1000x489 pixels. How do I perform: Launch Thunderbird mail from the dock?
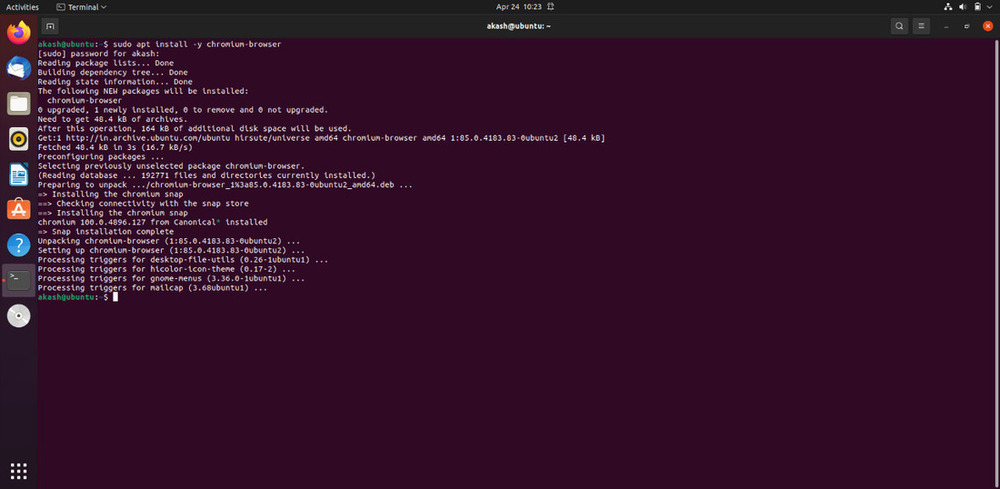(19, 68)
